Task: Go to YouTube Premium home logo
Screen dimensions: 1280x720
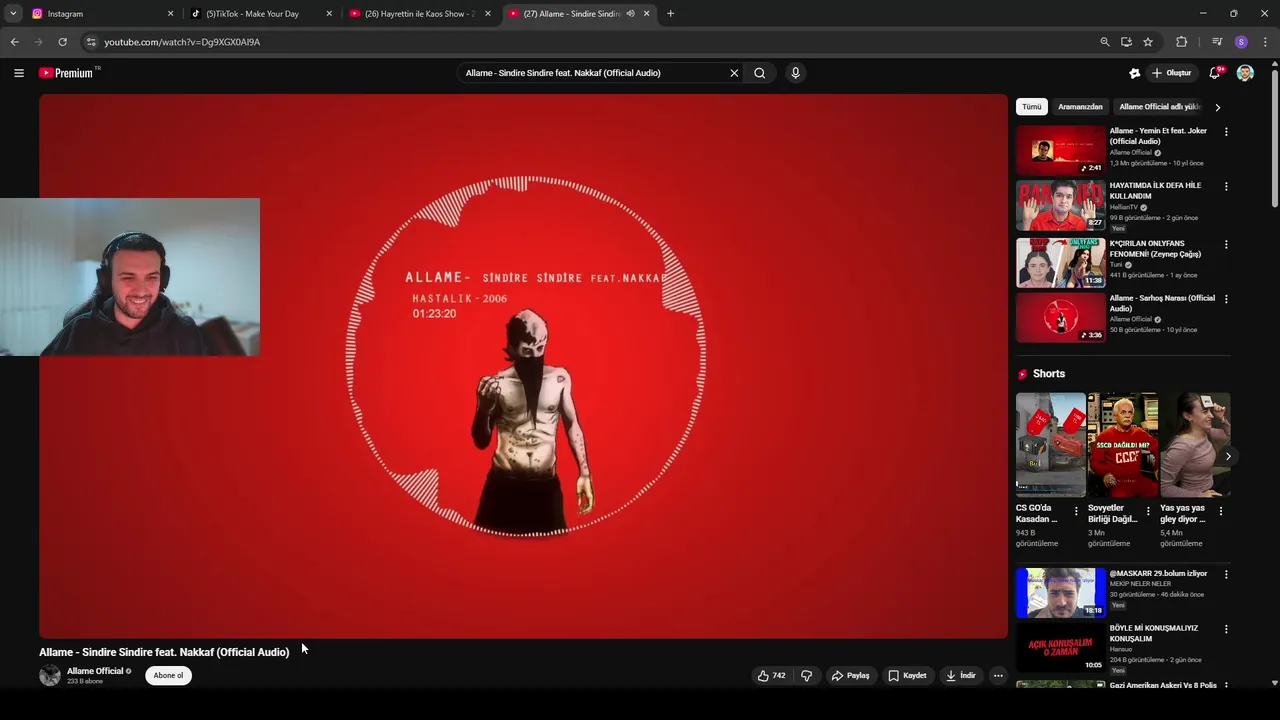Action: pos(67,73)
